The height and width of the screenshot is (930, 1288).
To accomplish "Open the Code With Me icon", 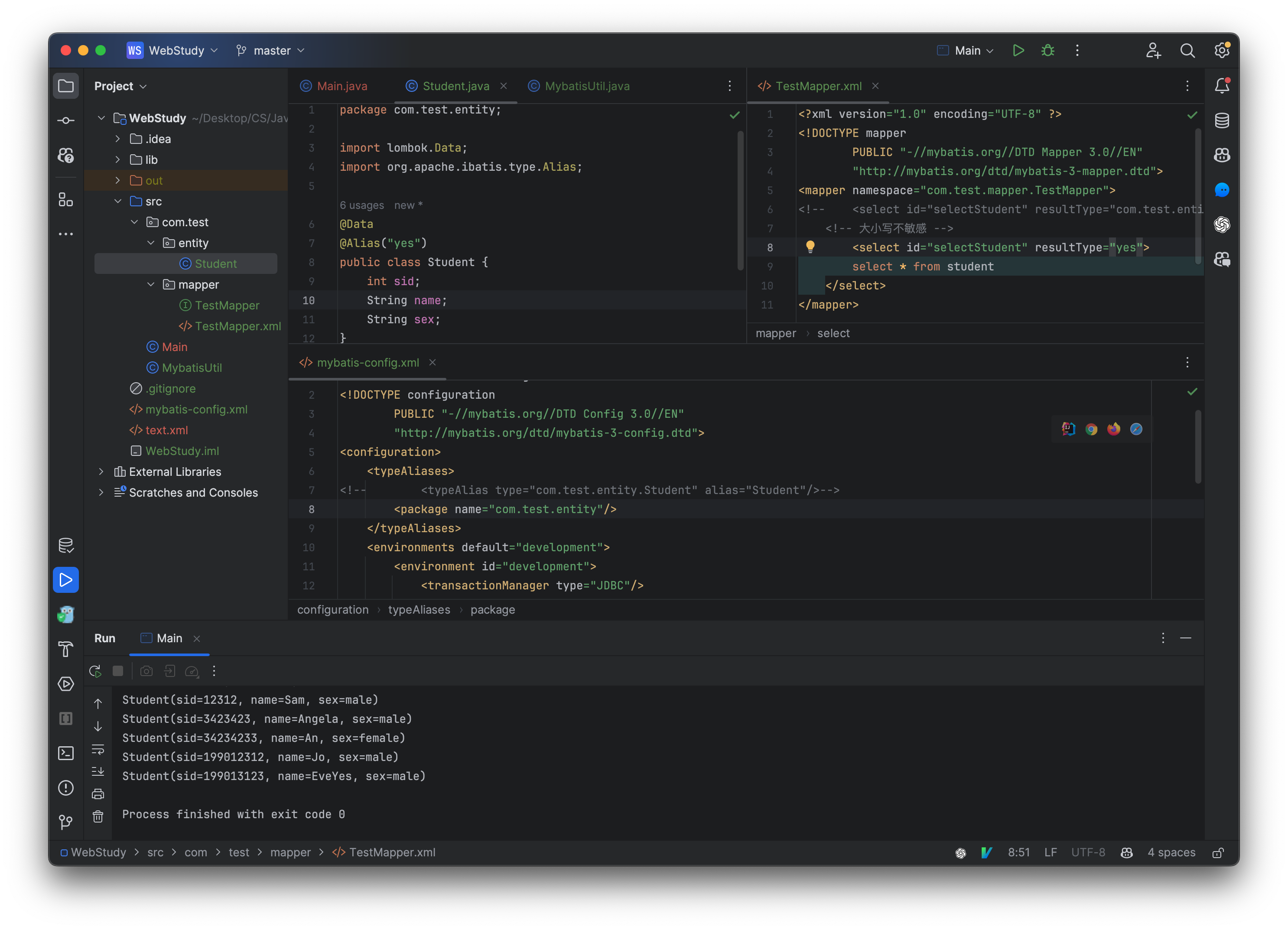I will click(1153, 51).
